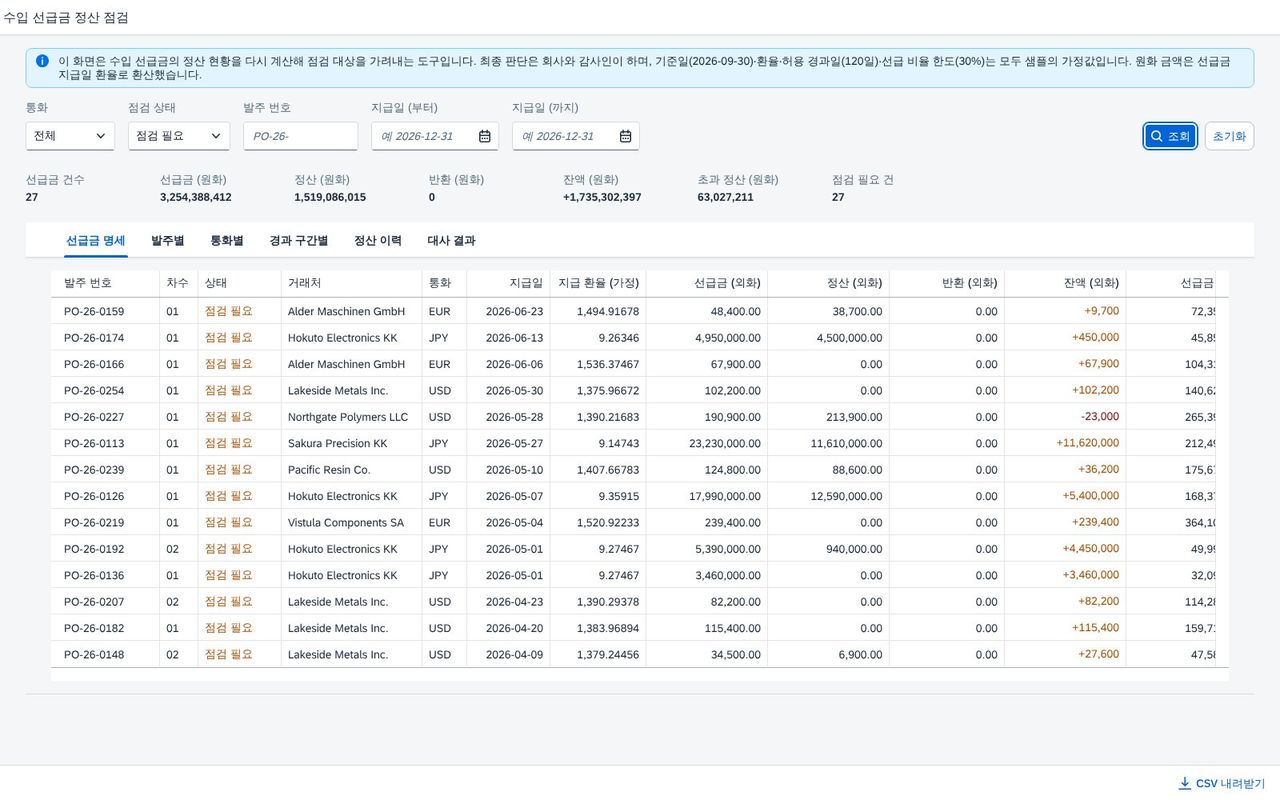Click the info icon in the notice banner
Image resolution: width=1280 pixels, height=800 pixels.
(x=42, y=61)
